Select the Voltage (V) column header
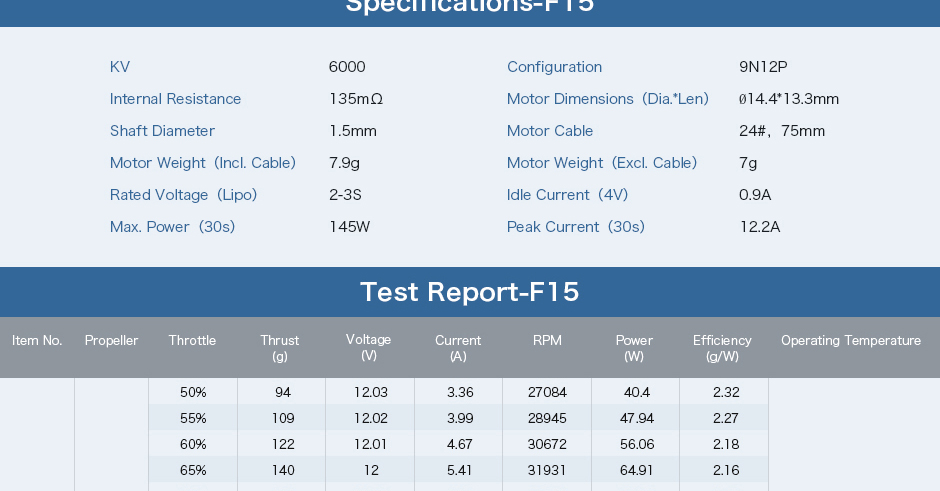 click(368, 347)
